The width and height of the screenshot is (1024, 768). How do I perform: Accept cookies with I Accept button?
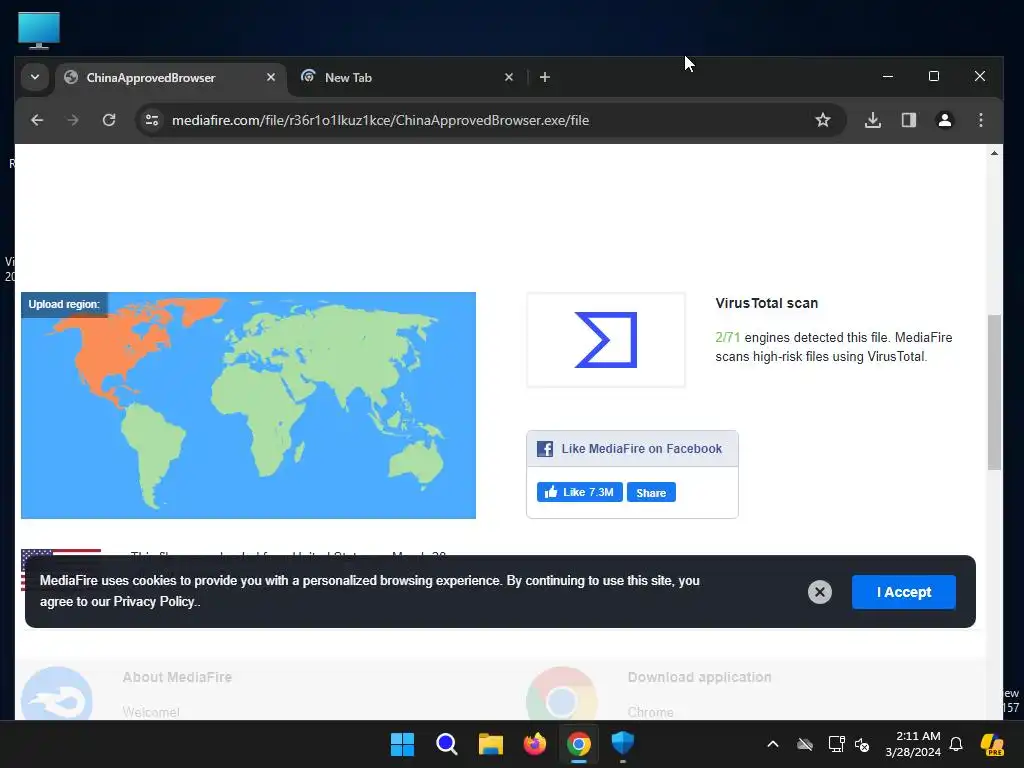pyautogui.click(x=904, y=592)
